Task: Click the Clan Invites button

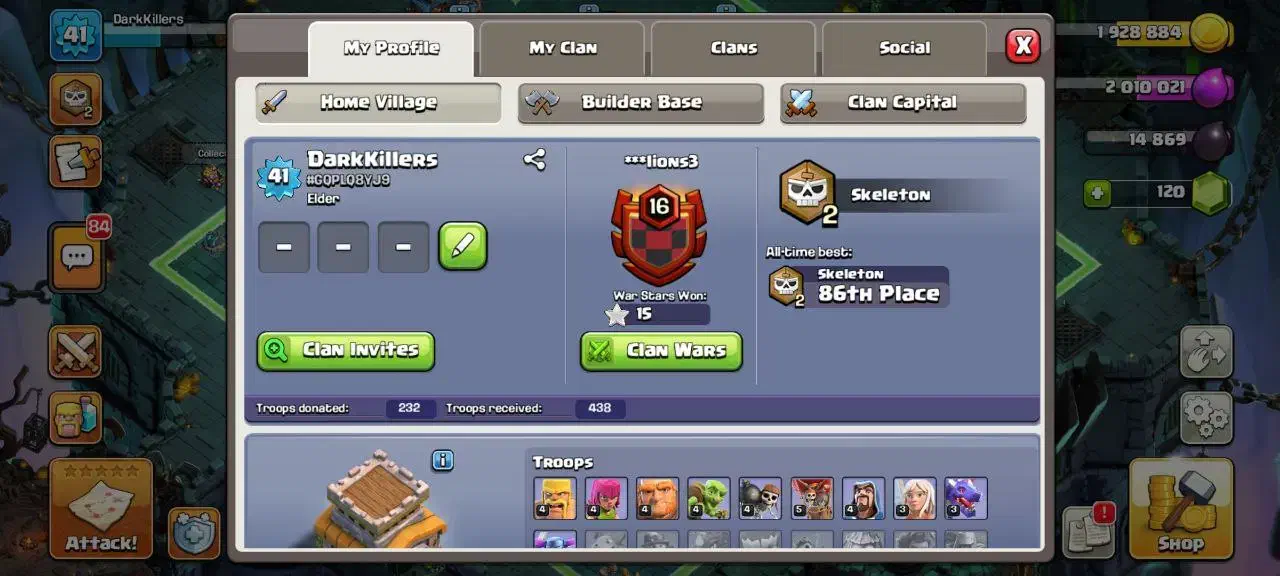Action: 346,351
